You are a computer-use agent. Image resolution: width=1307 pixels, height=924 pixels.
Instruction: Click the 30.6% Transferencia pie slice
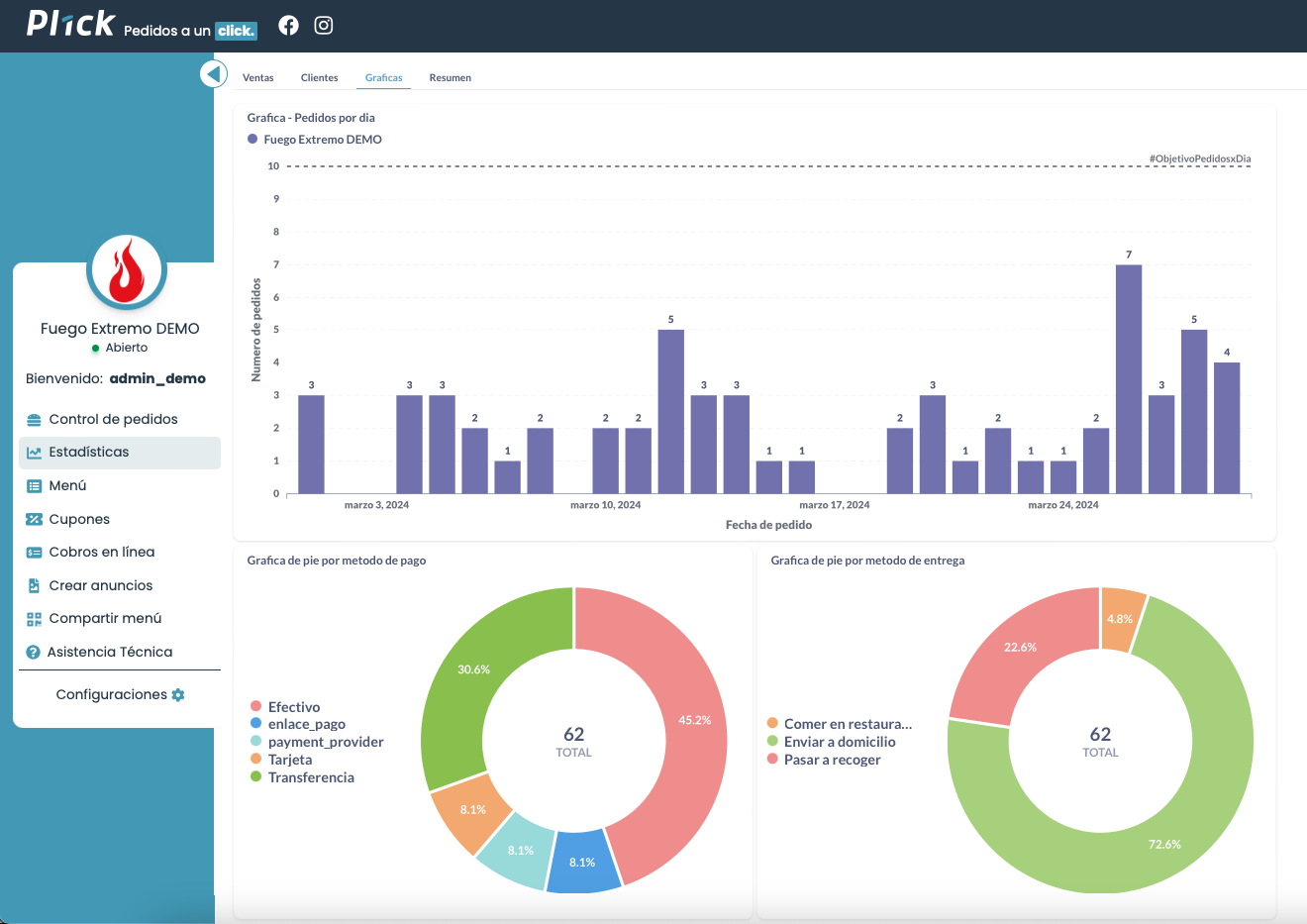coord(473,669)
